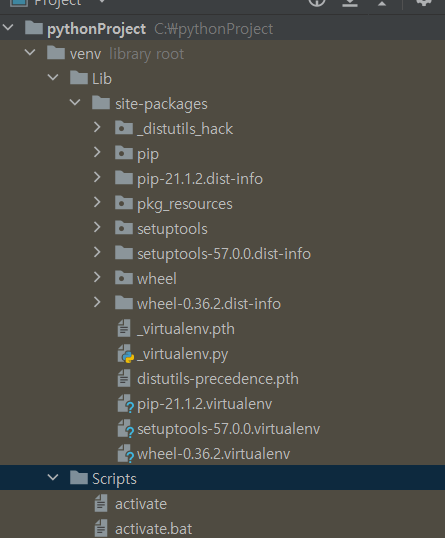
Task: Click the Expand All toolbar icon
Action: point(350,2)
